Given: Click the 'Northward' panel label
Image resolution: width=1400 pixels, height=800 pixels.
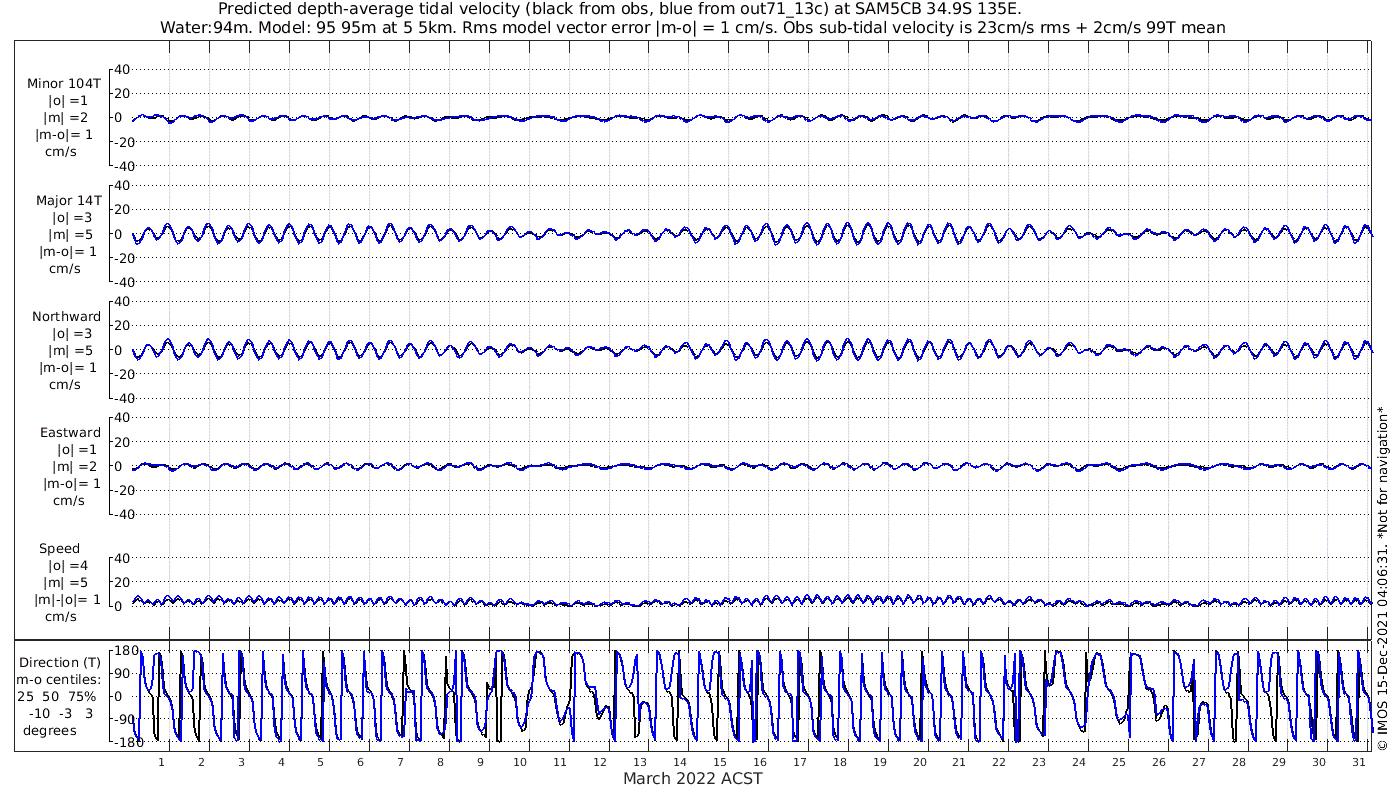Looking at the screenshot, I should (x=67, y=316).
